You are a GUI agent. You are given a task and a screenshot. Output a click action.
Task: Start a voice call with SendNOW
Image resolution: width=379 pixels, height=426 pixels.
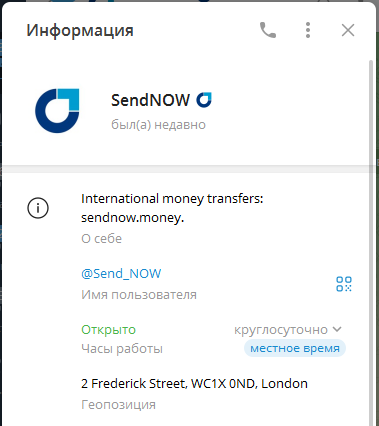pyautogui.click(x=268, y=30)
